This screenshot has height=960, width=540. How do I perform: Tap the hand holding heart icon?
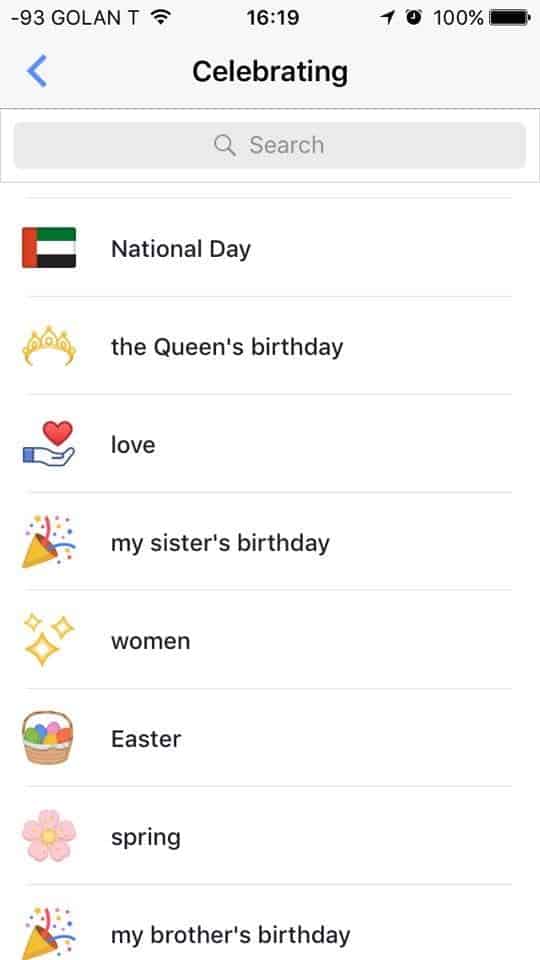tap(49, 444)
